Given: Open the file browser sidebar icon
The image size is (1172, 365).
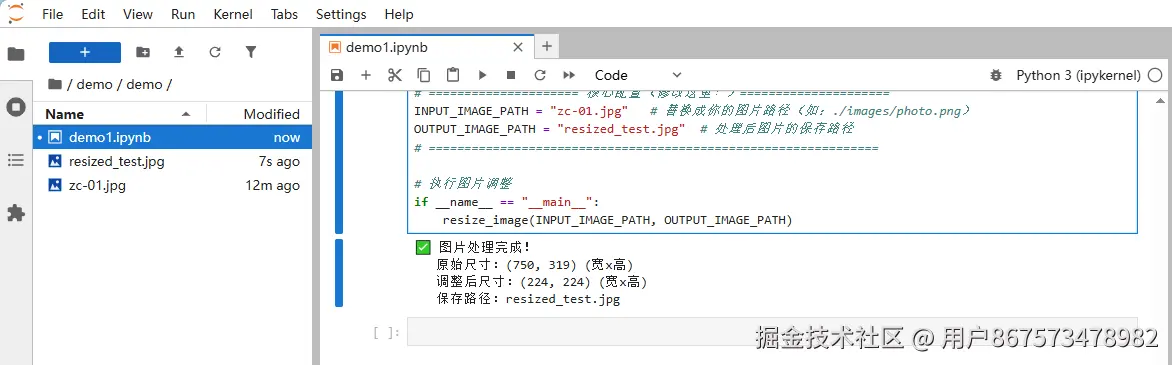Looking at the screenshot, I should click(x=16, y=54).
